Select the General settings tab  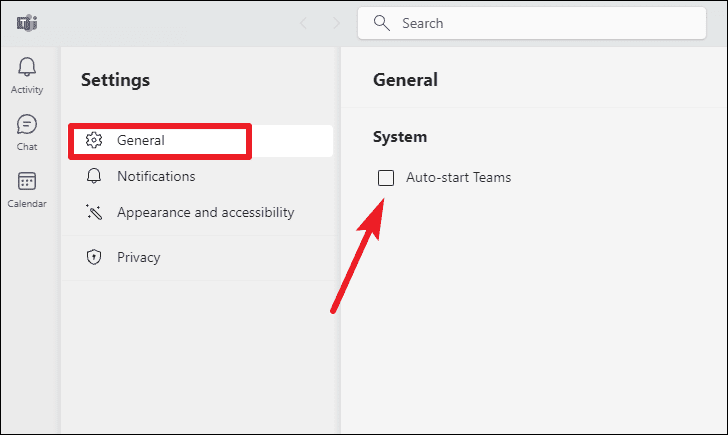[201, 141]
